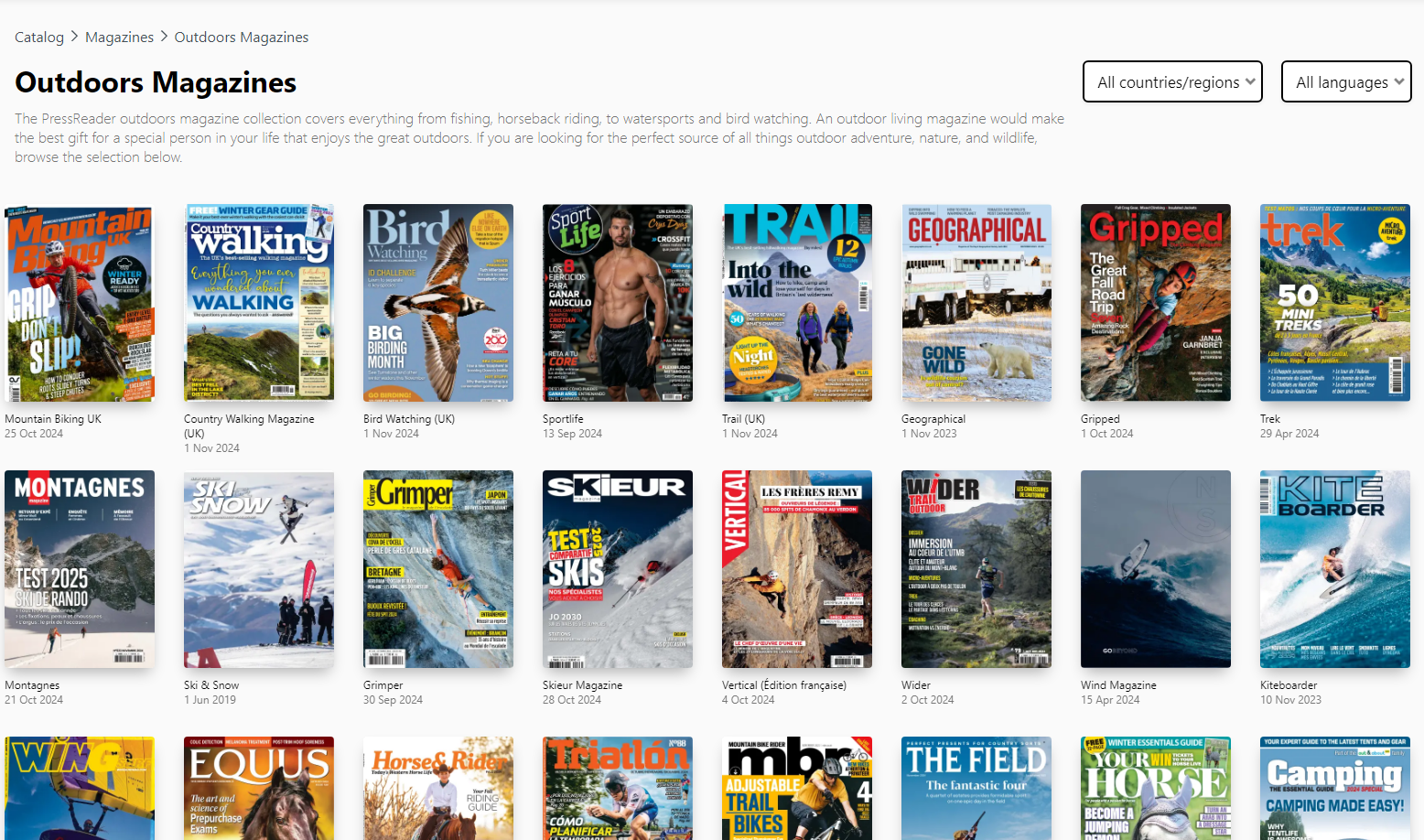This screenshot has width=1424, height=840.
Task: Open the Wind Magazine cover
Action: pos(1156,569)
